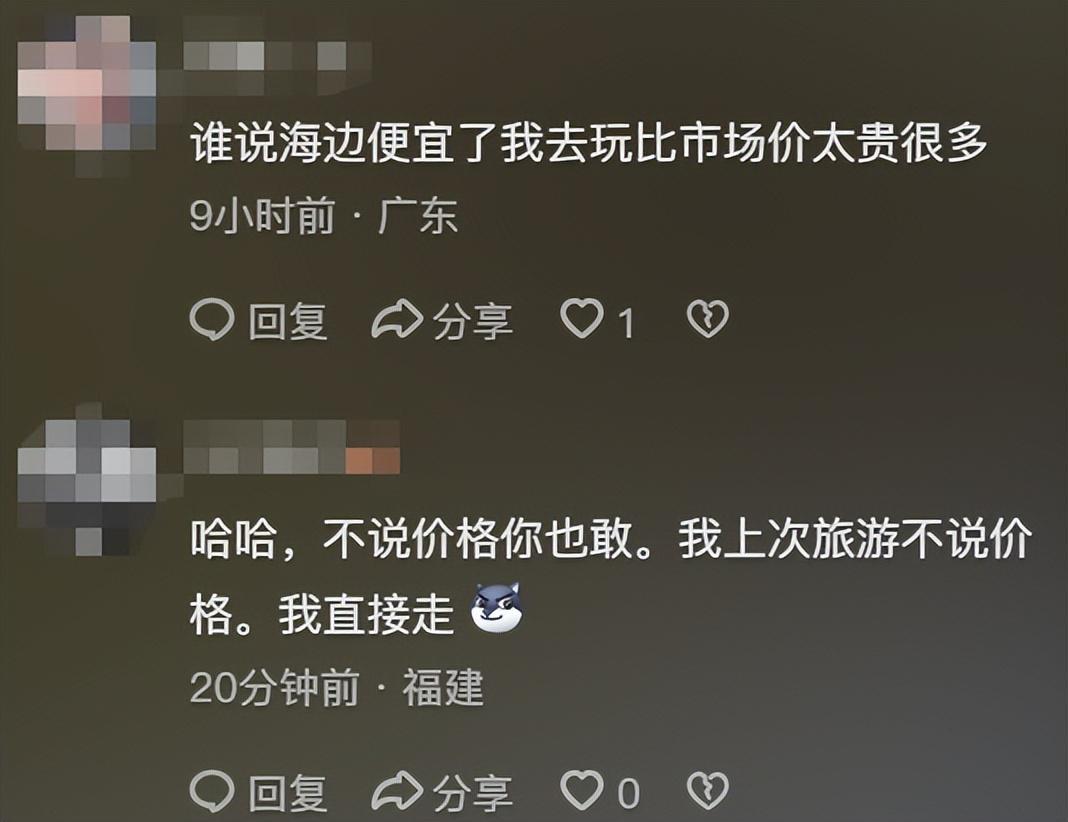
Task: Click the wolf emoji in the second comment
Action: click(x=498, y=609)
